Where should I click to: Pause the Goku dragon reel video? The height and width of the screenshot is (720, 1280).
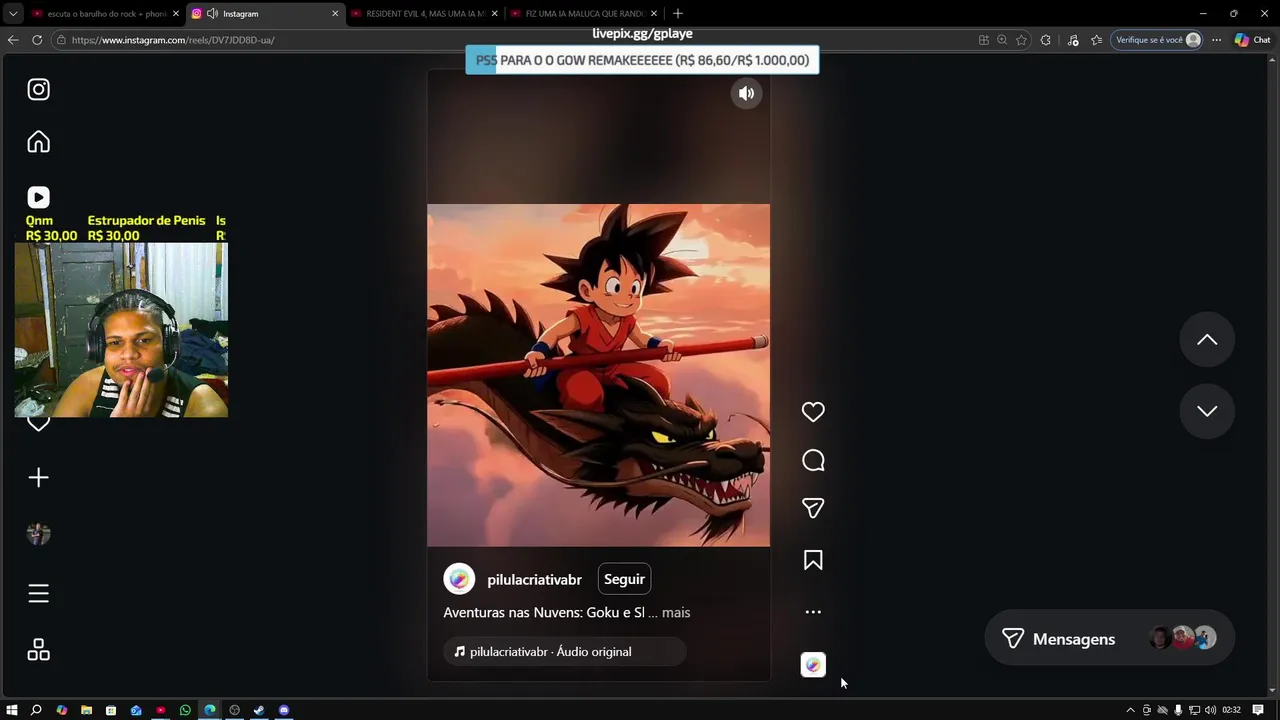tap(598, 375)
